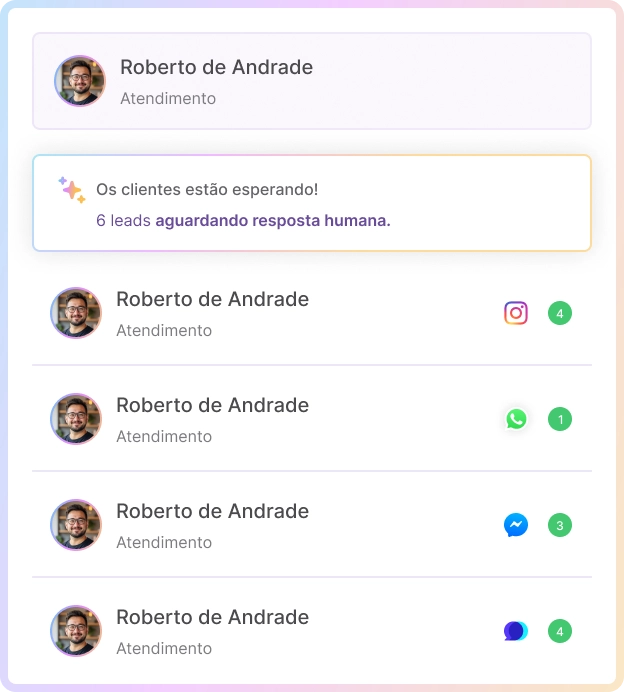Click the Messenger channel icon
This screenshot has height=692, width=624.
(516, 525)
